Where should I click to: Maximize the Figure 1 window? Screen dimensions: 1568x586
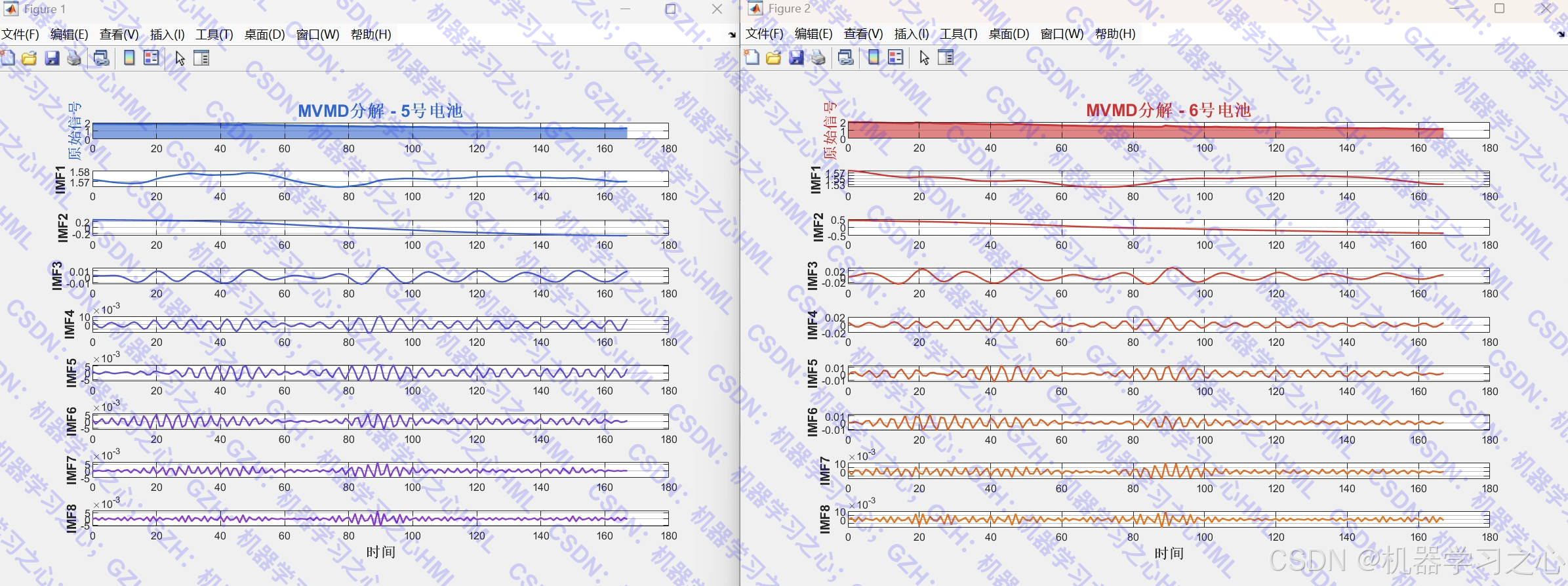click(x=670, y=9)
